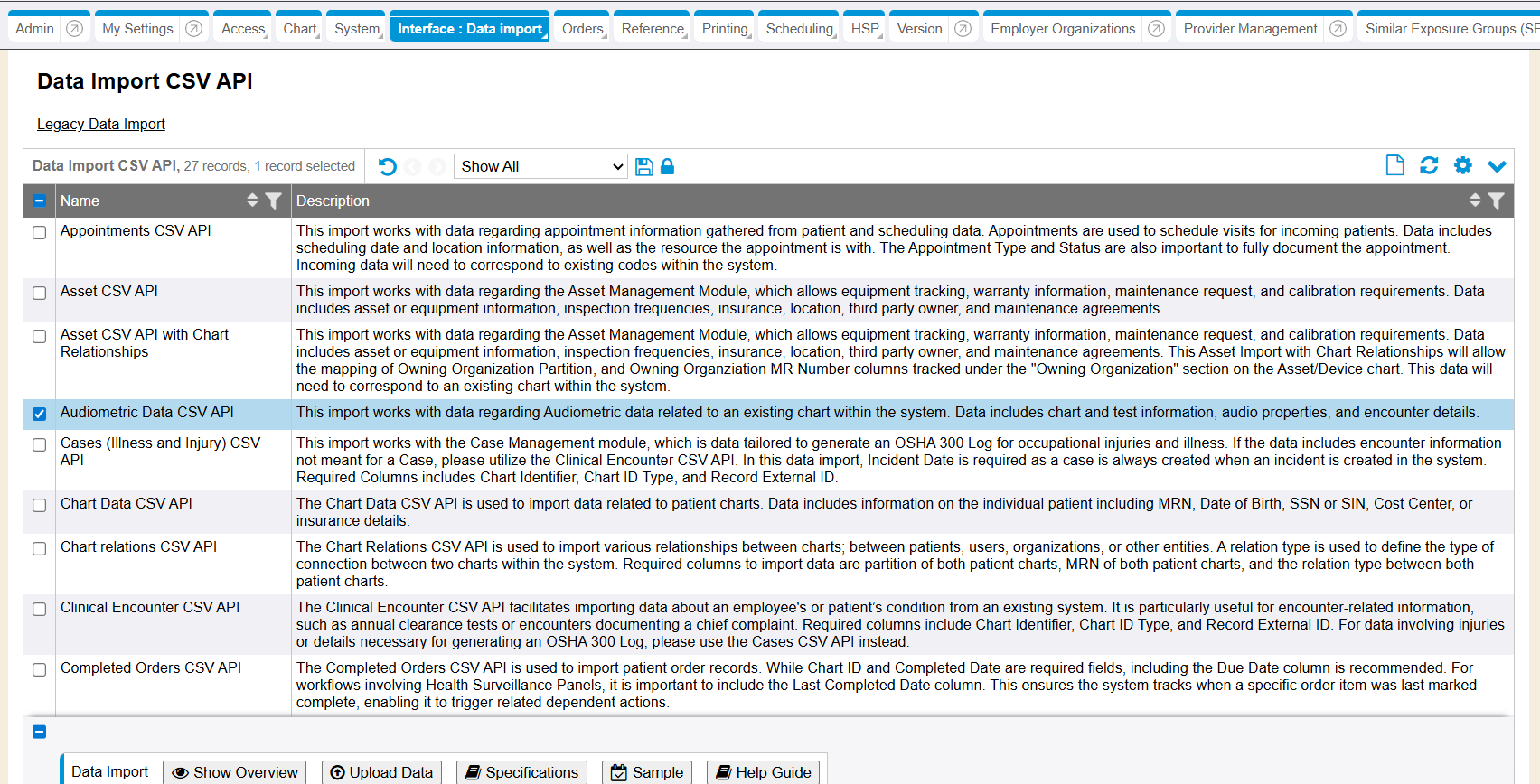Open the grid settings gear icon
Viewport: 1540px width, 784px height.
(1463, 165)
